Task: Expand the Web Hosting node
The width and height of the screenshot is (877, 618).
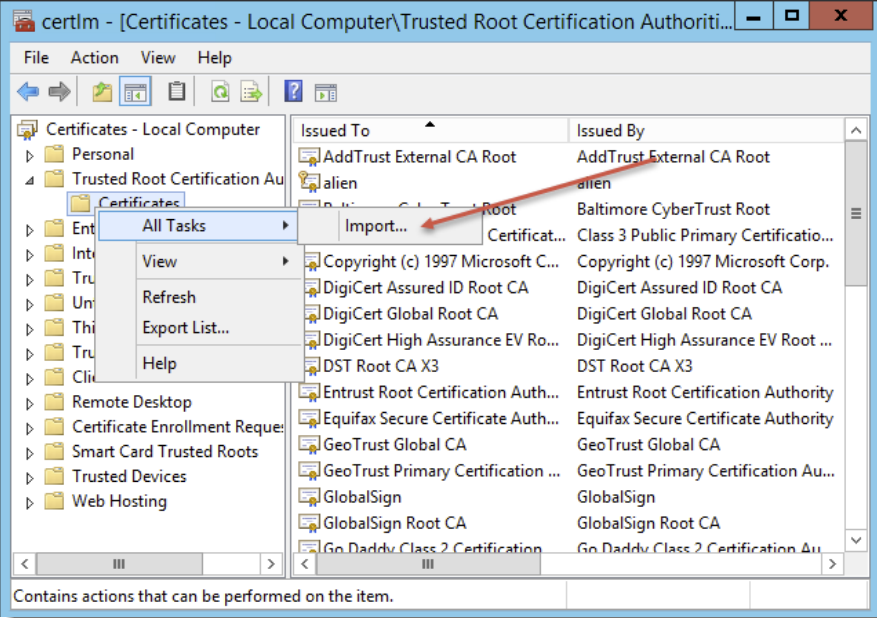Action: [30, 502]
